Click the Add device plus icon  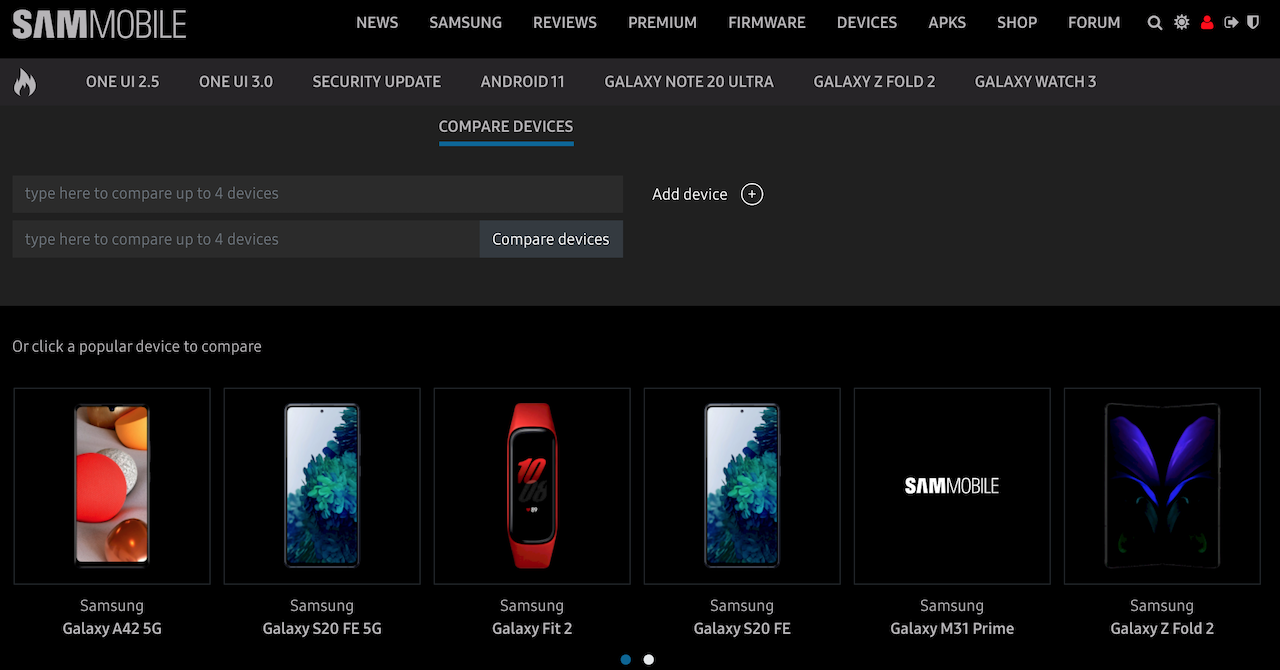click(751, 194)
